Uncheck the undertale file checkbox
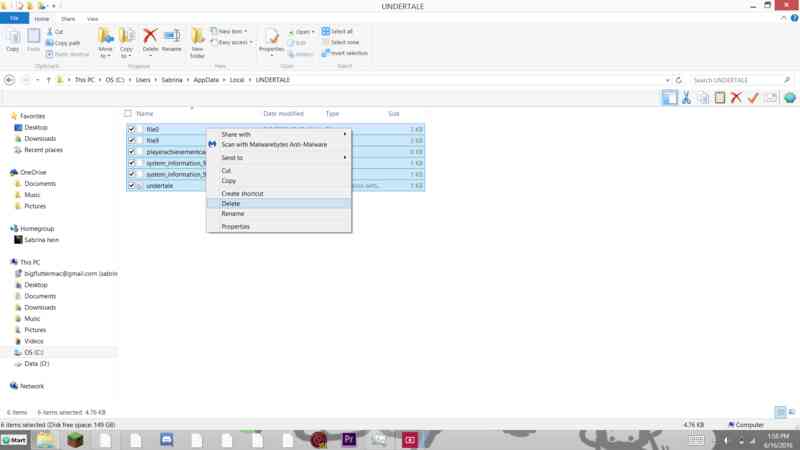Viewport: 800px width, 450px height. 132,186
